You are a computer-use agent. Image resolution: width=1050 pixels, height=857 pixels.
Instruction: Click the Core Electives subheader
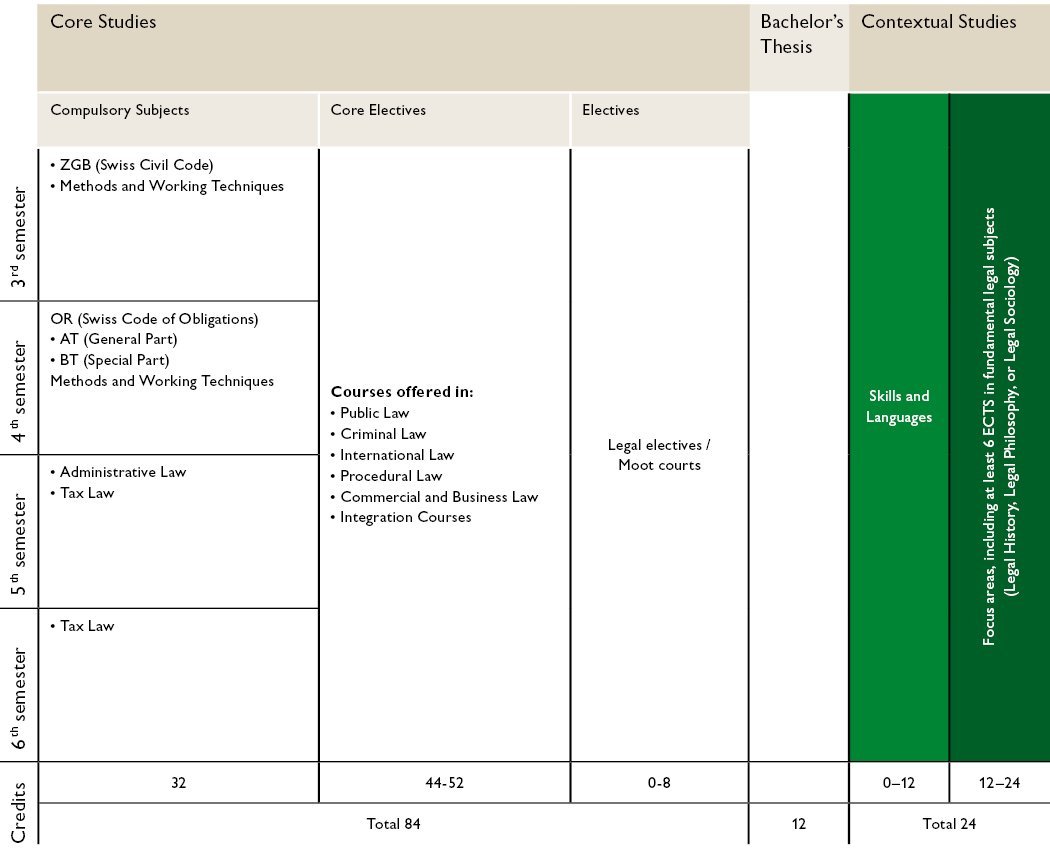(x=378, y=110)
